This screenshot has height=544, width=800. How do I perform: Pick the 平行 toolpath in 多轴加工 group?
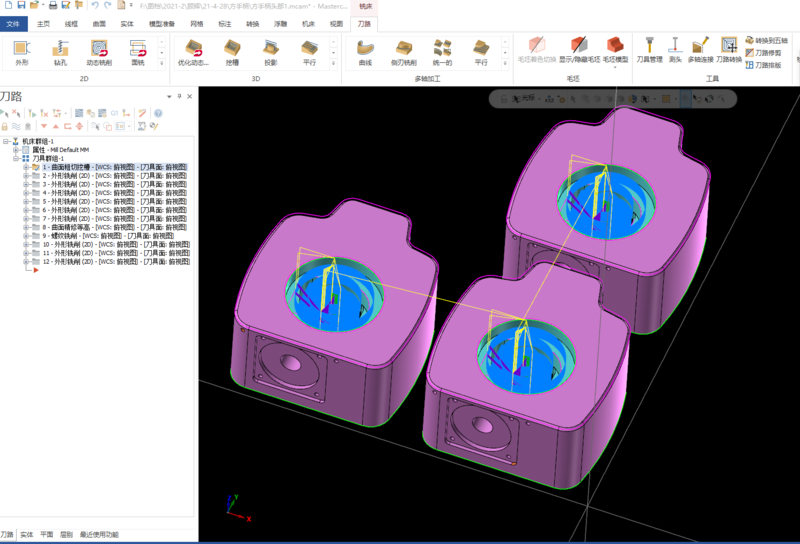pos(481,53)
